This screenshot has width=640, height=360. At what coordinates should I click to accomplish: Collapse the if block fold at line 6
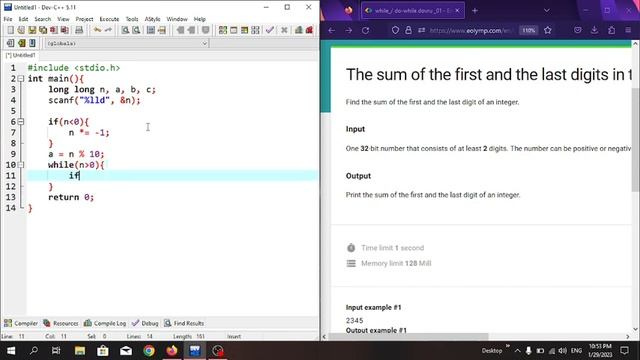click(20, 122)
